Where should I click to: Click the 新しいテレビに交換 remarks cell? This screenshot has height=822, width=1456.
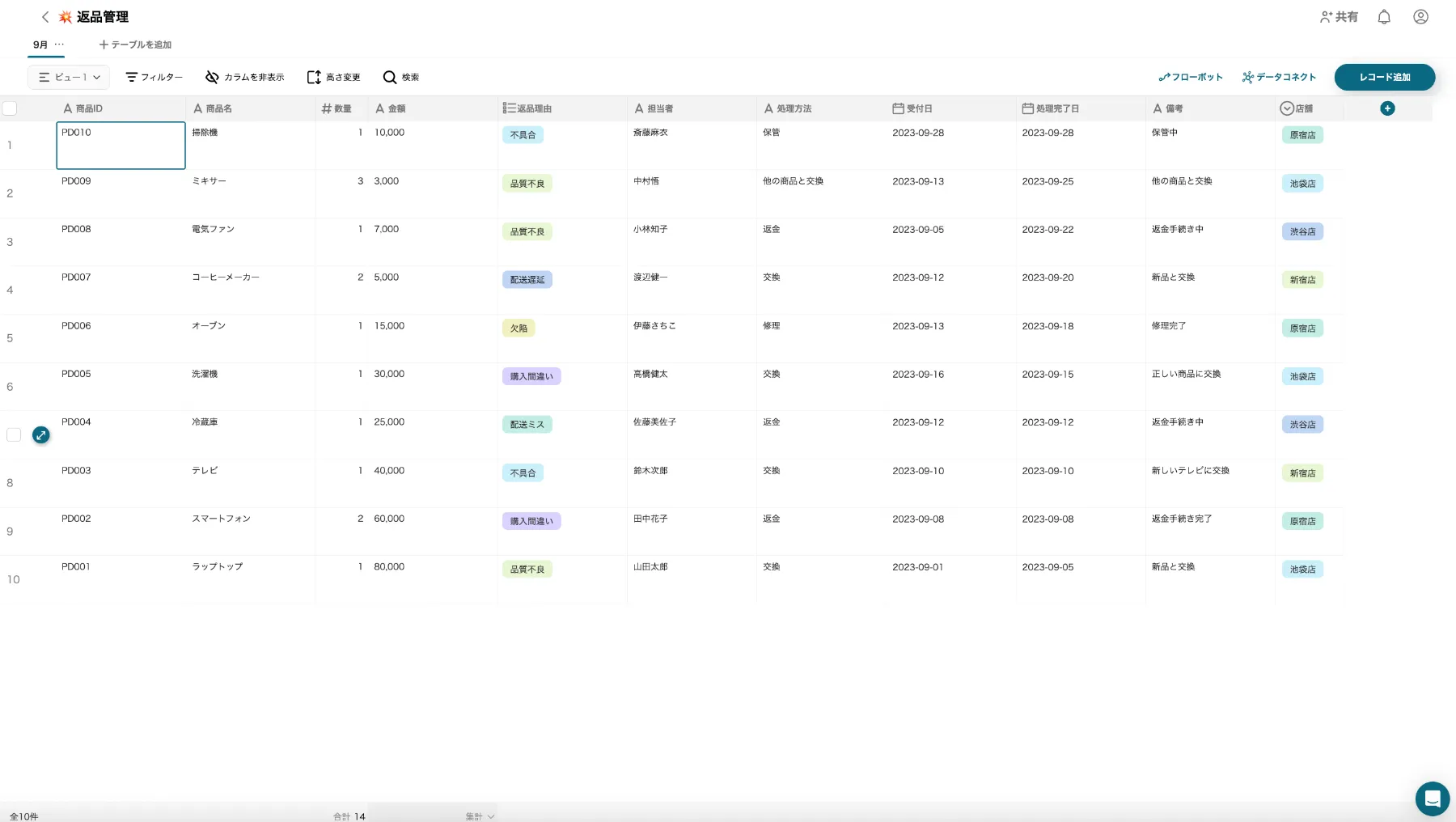(x=1210, y=483)
